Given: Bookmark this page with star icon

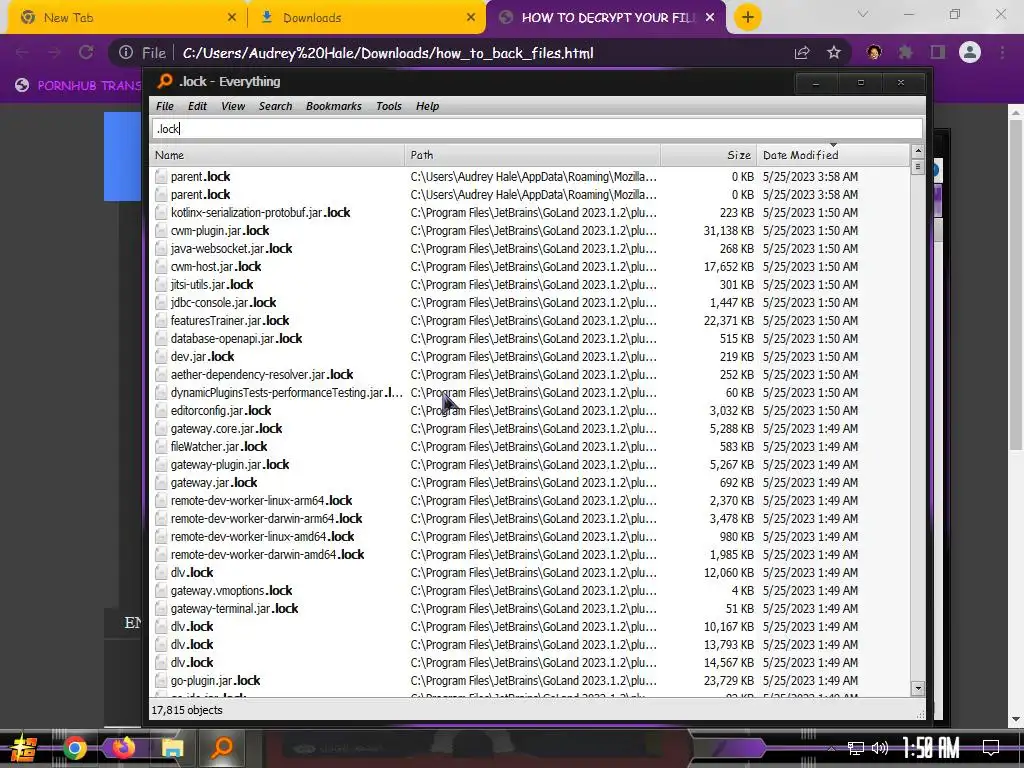Looking at the screenshot, I should tap(834, 52).
